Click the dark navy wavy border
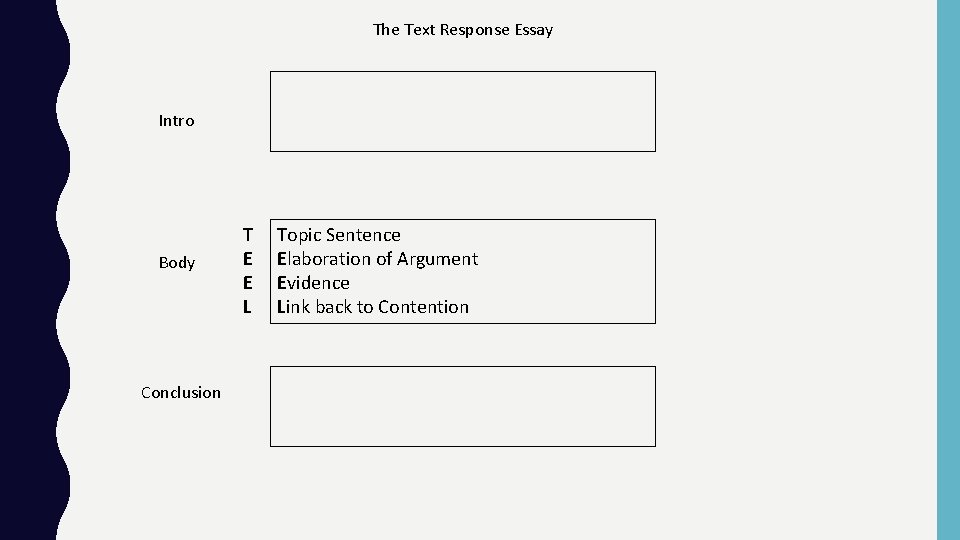Image resolution: width=960 pixels, height=540 pixels. [x=30, y=270]
